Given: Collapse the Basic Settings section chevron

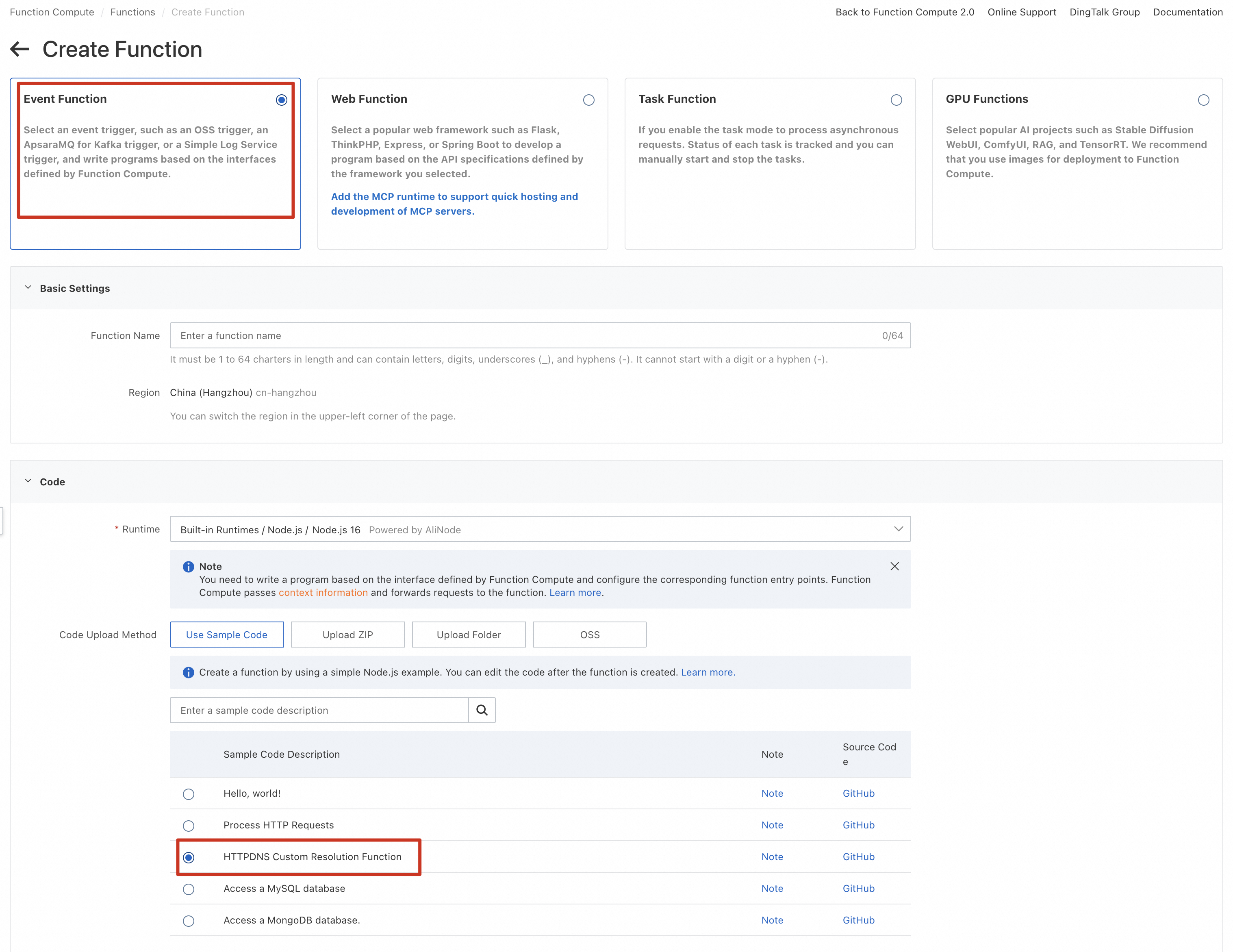Looking at the screenshot, I should coord(28,288).
